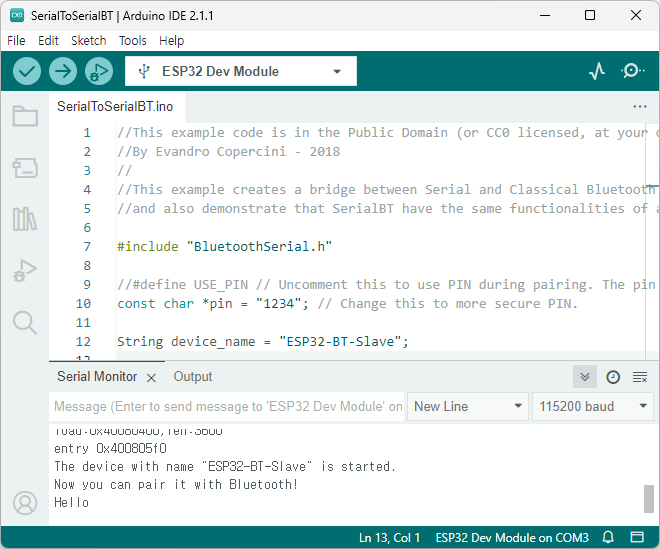The width and height of the screenshot is (660, 549).
Task: Close the Serial Monitor tab
Action: [x=152, y=378]
